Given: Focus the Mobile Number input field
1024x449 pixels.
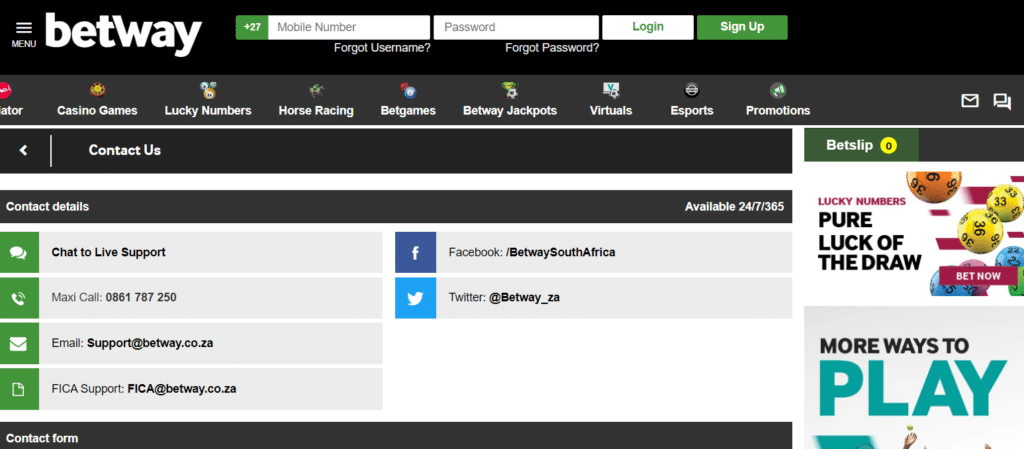Looking at the screenshot, I should pyautogui.click(x=349, y=27).
